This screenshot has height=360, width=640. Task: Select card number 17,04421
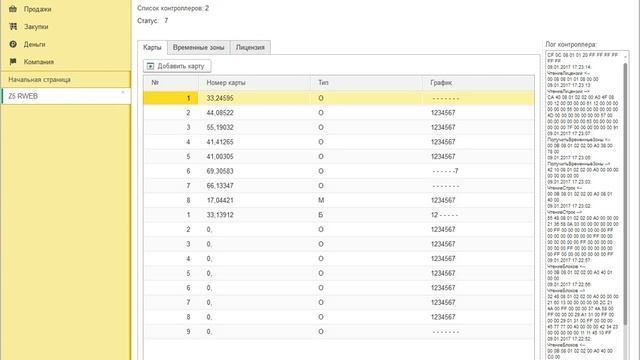coord(220,200)
